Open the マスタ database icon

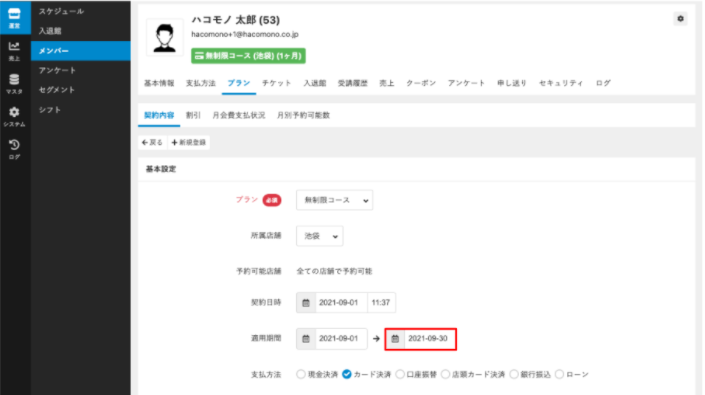click(14, 84)
